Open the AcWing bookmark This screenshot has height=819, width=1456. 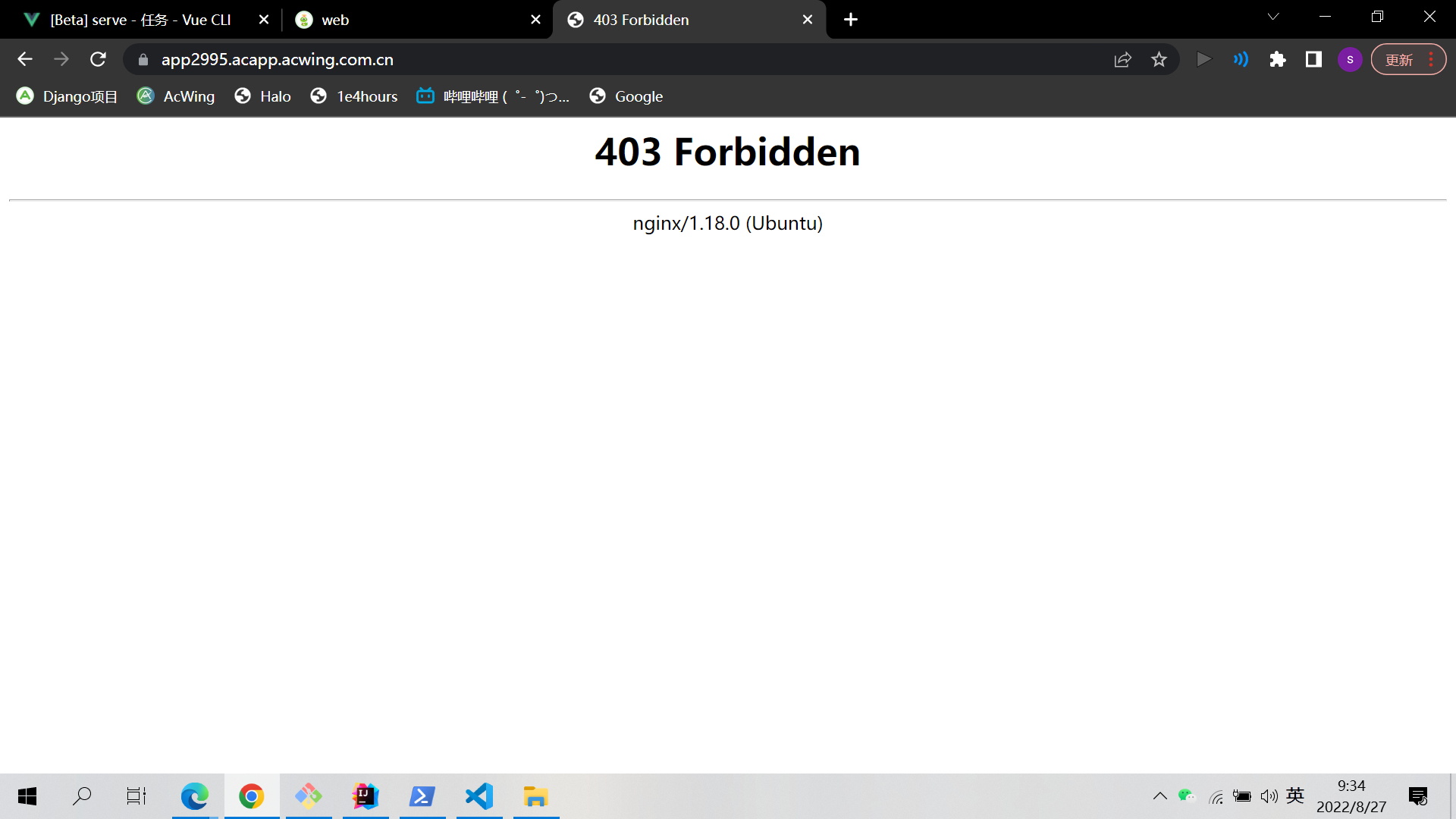[176, 96]
